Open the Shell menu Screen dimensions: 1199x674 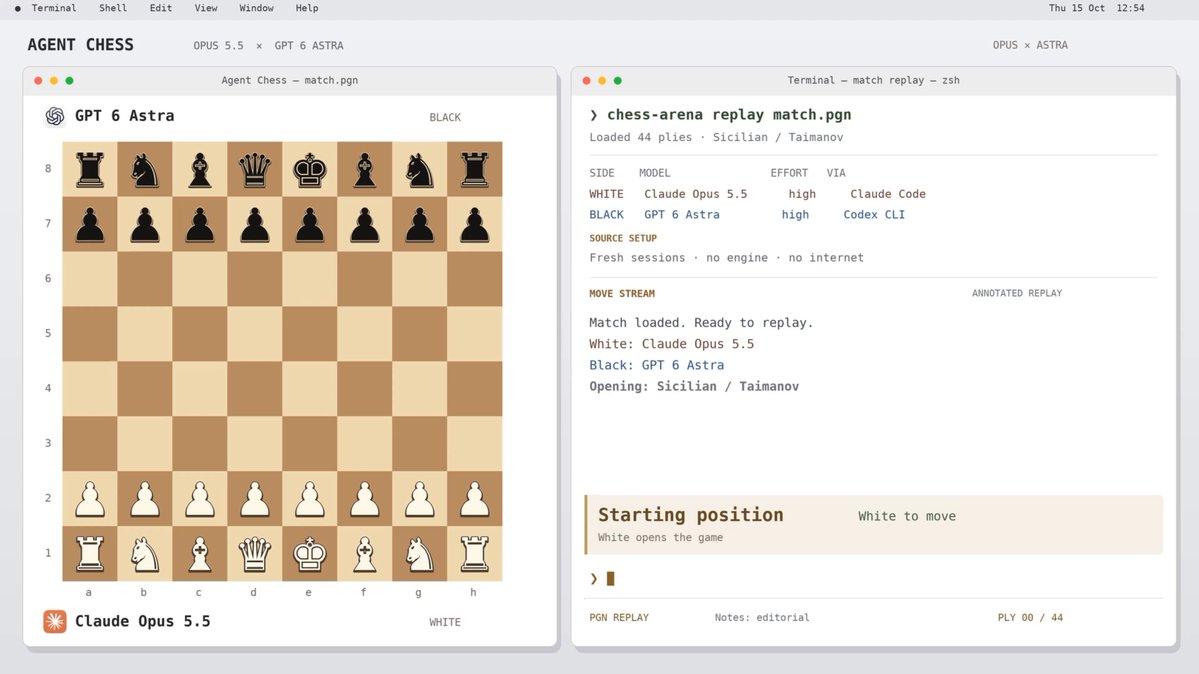(x=112, y=8)
